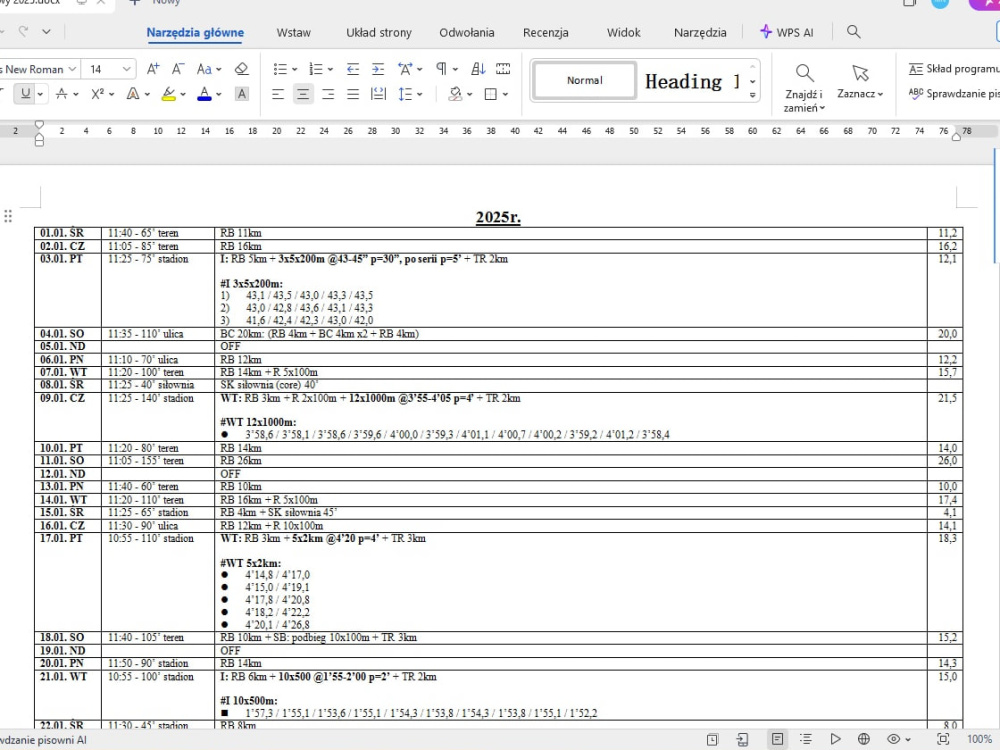Expand the change case Aa dropdown
The width and height of the screenshot is (1000, 750).
[x=219, y=69]
